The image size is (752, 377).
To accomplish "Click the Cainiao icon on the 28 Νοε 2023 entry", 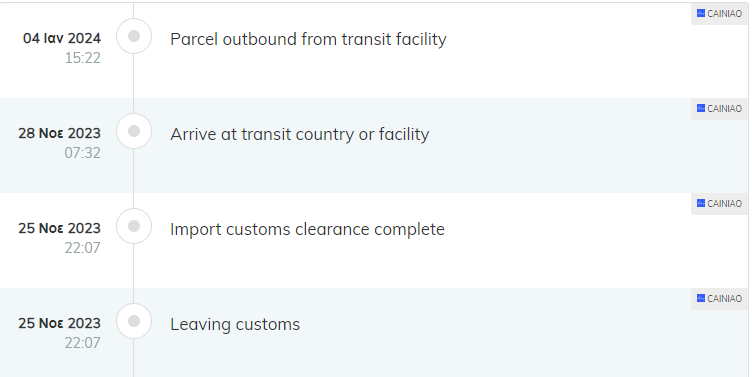I will pyautogui.click(x=701, y=108).
